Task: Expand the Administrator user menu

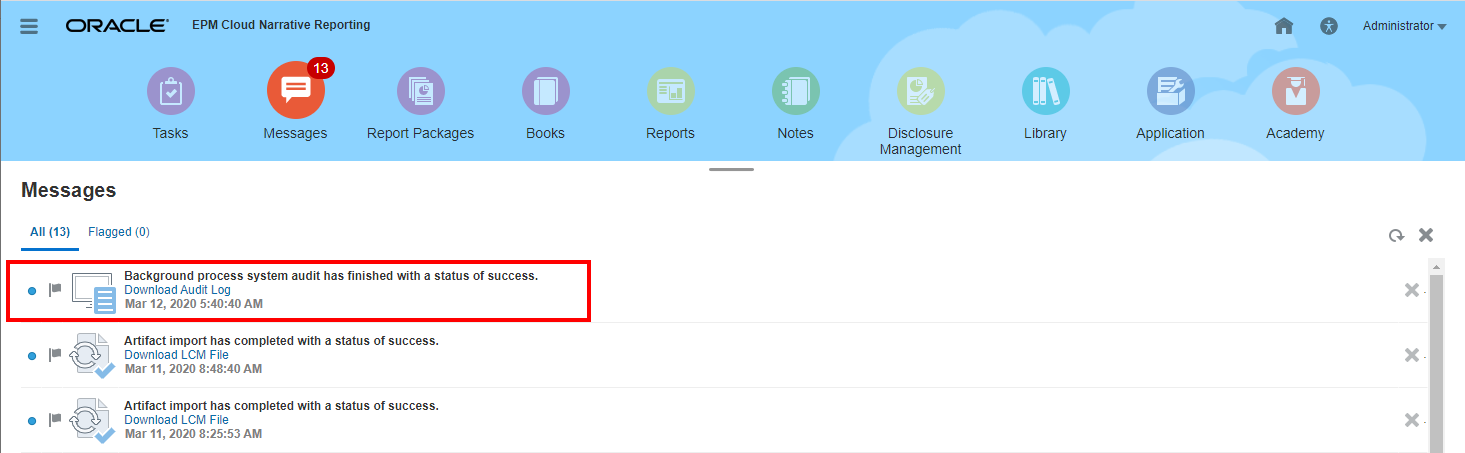Action: coord(1404,26)
